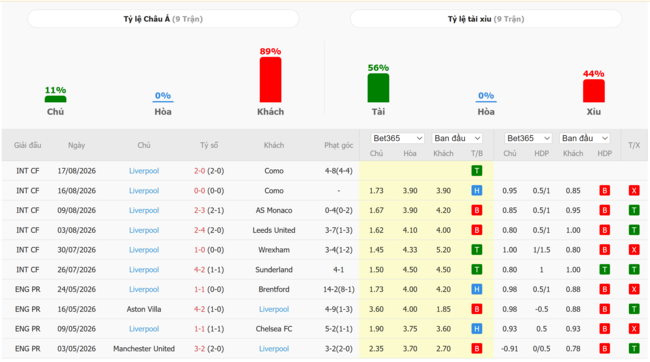Open the Ban đầu dropdown beside the first Bet365
Image resolution: width=650 pixels, height=362 pixels.
pos(457,138)
